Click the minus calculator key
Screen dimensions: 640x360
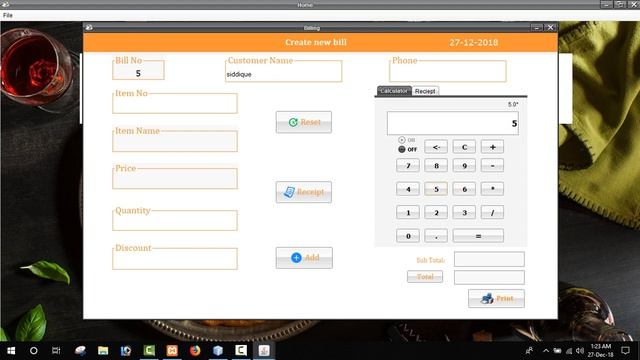click(x=492, y=165)
